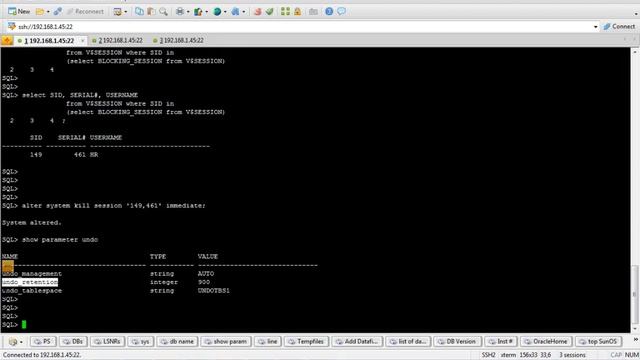Screen dimensions: 640x360
Task: Click the SSH2 status bar entry
Action: tap(488, 355)
